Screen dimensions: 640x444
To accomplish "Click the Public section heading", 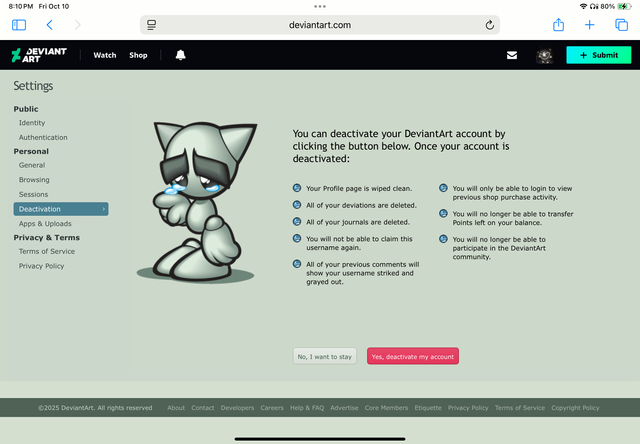I will click(x=26, y=109).
